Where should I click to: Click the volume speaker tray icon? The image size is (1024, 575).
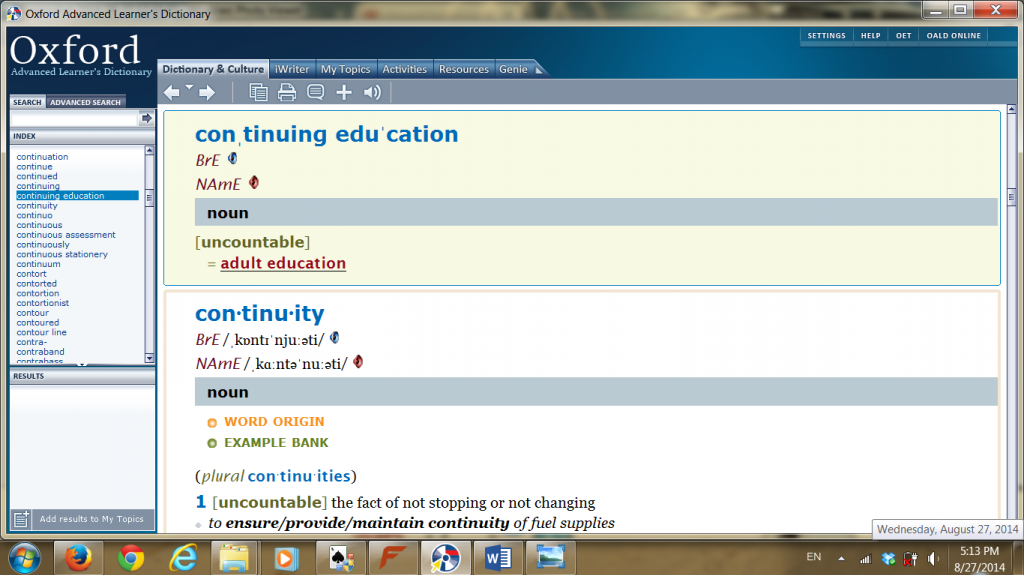(x=933, y=559)
